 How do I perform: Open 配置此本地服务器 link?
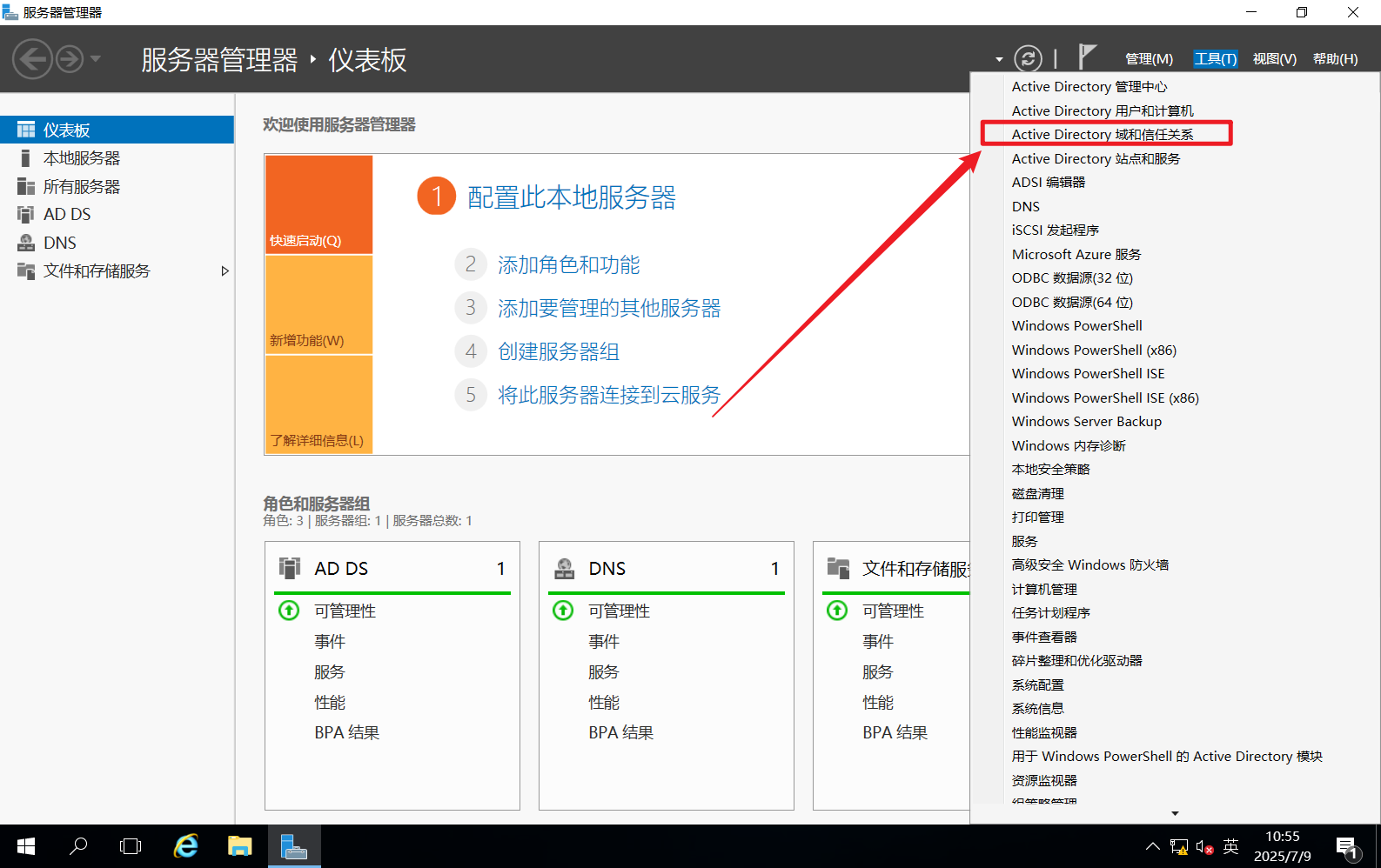[x=572, y=197]
